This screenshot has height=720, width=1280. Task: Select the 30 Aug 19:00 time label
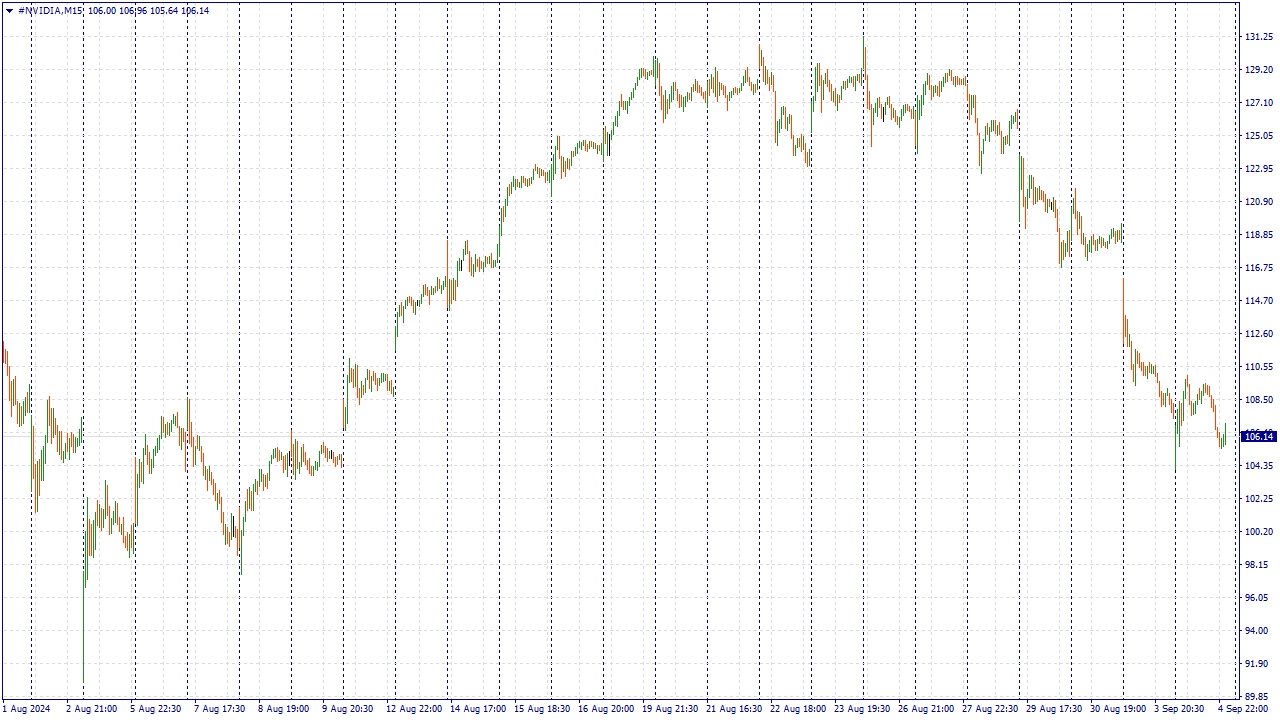1119,709
